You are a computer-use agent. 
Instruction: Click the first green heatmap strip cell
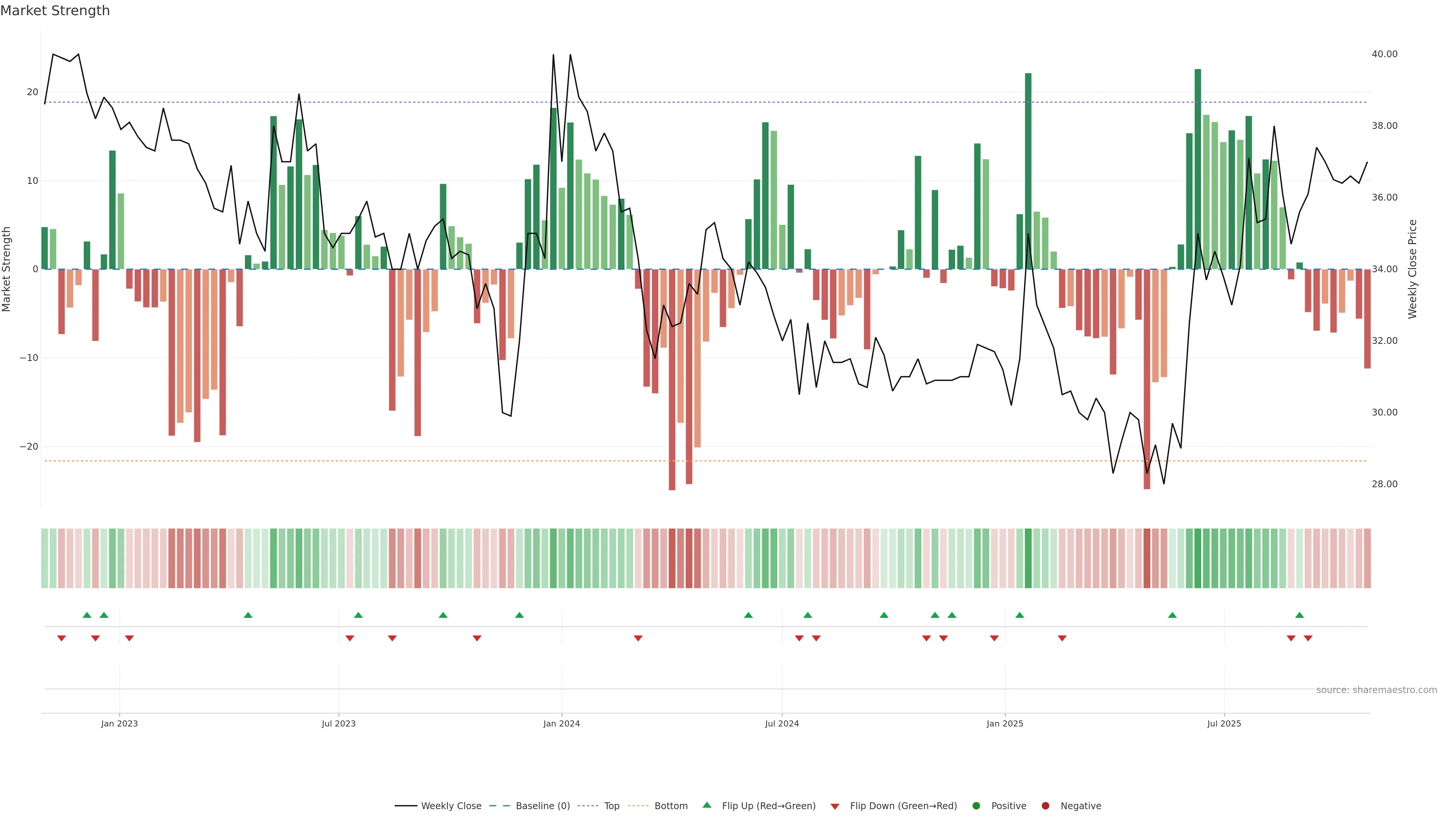45,558
